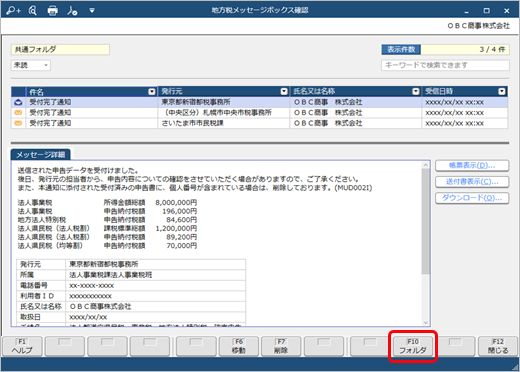
Task: Click the printer icon
Action: coord(52,11)
